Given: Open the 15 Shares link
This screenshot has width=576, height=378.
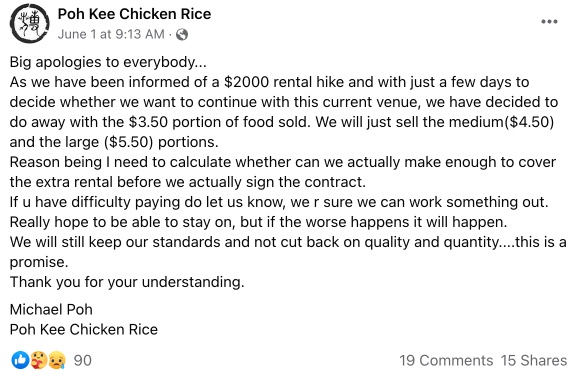Looking at the screenshot, I should [534, 360].
